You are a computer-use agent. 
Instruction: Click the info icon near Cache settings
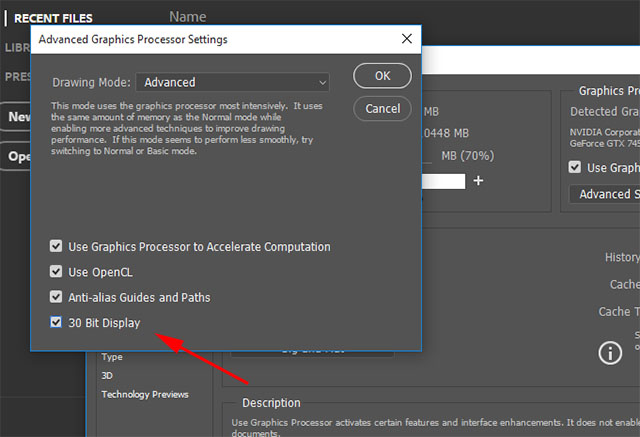610,353
